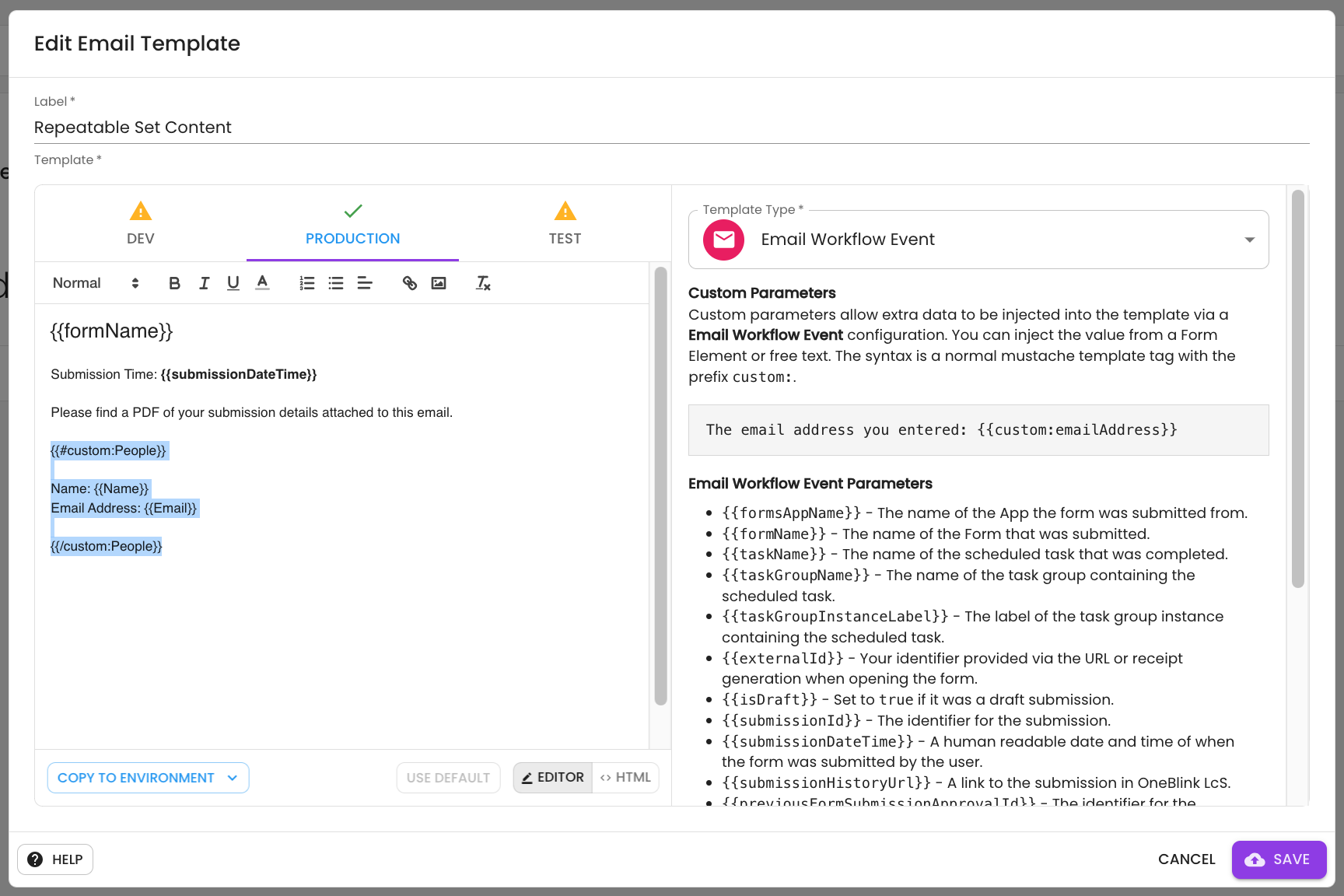Screen dimensions: 1344x896
Task: Click the PDF attachment sentence in editor
Action: pos(251,412)
